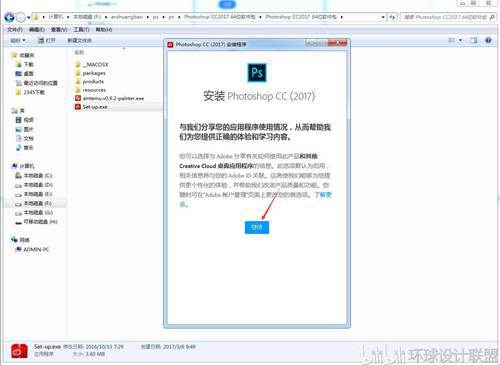Click the blue Continue button in installer

[x=257, y=227]
